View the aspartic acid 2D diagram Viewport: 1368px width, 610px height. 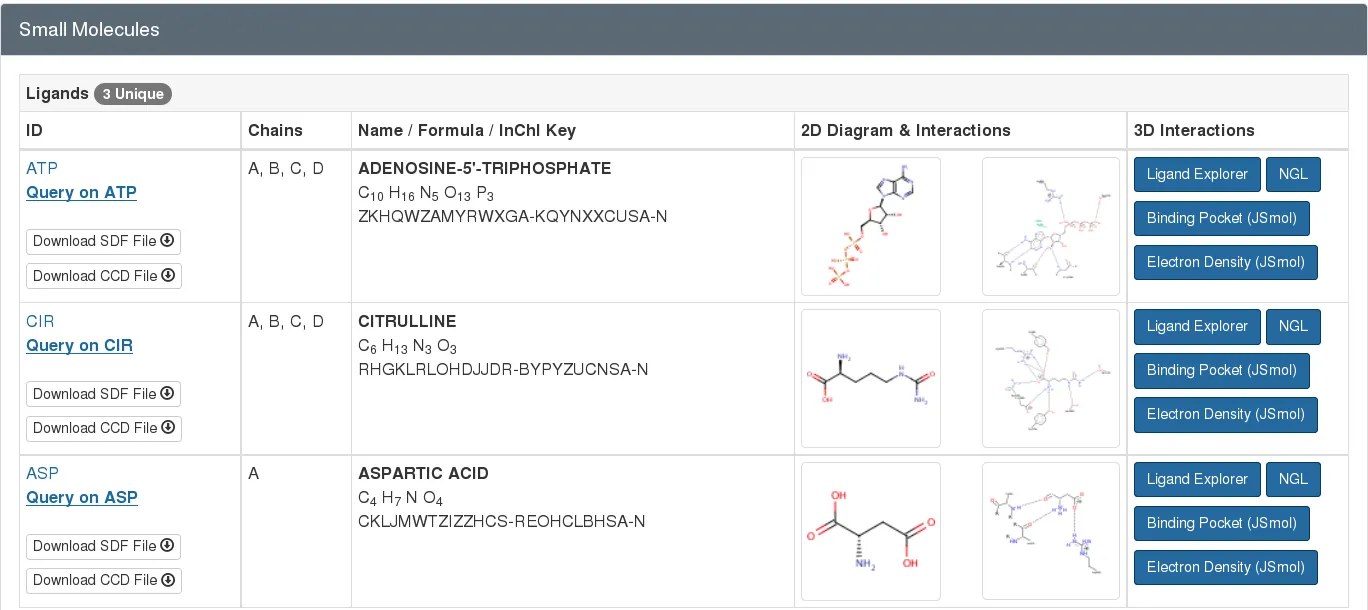point(870,530)
